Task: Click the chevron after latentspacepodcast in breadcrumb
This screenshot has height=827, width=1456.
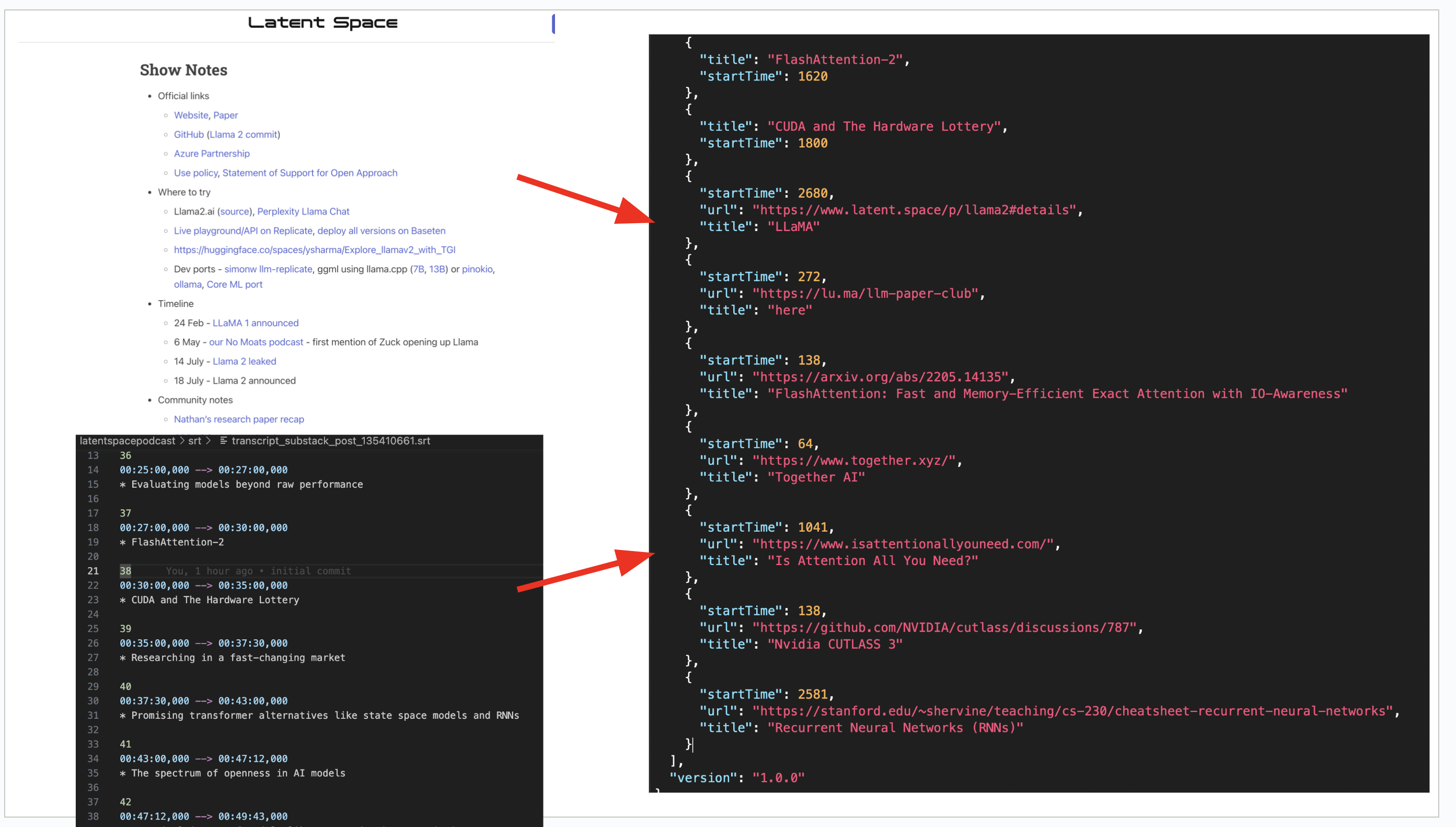Action: (182, 441)
